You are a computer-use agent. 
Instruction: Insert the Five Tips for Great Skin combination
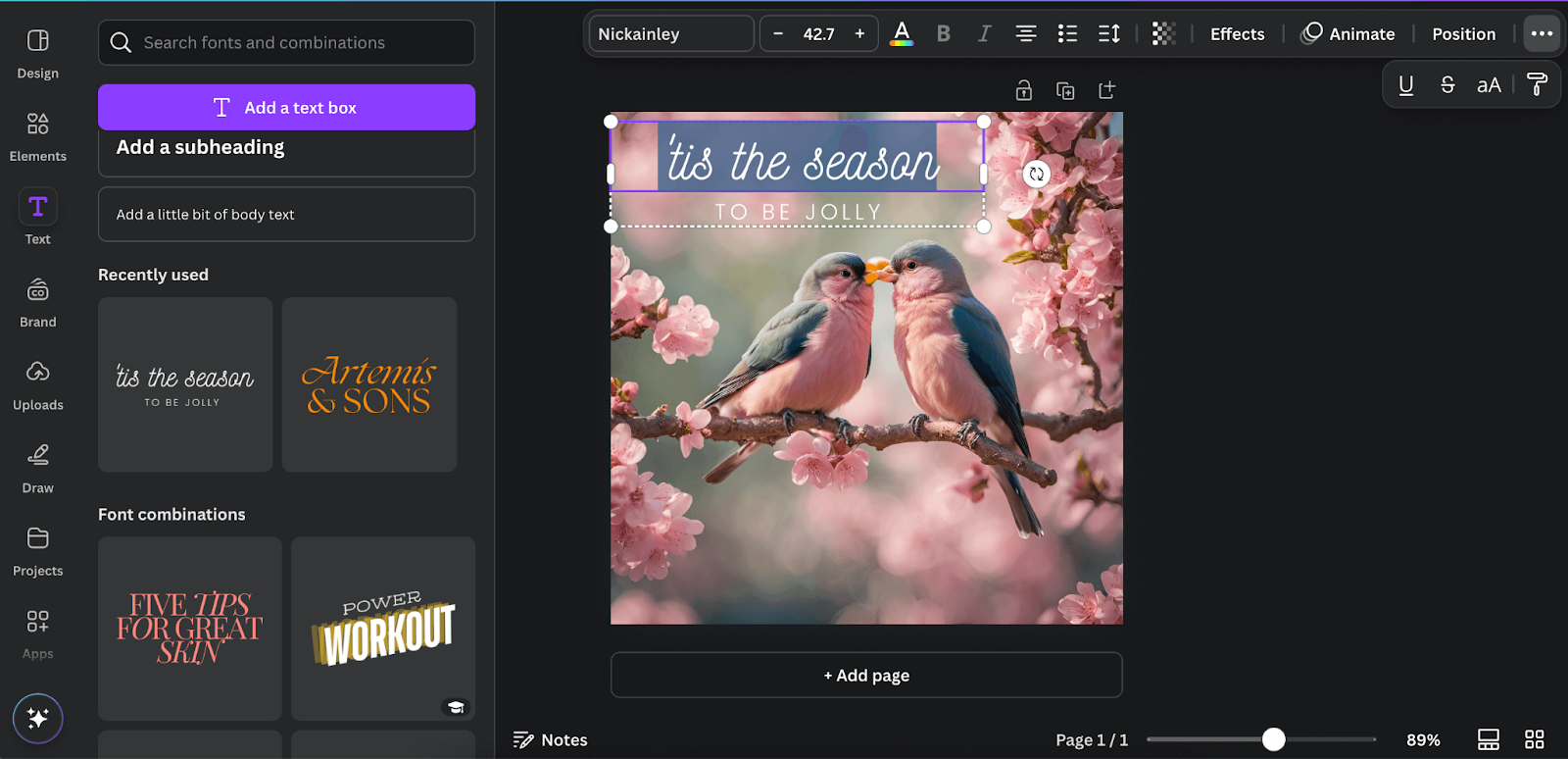pyautogui.click(x=190, y=629)
